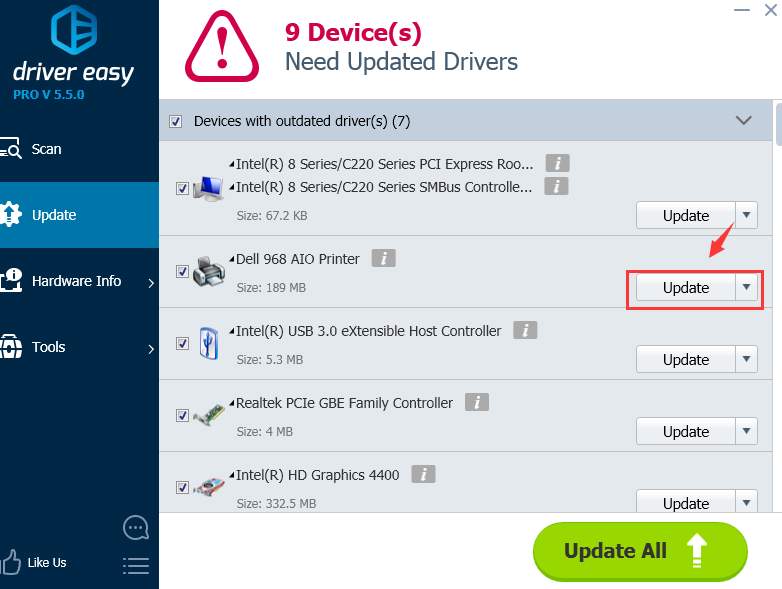Open Update dropdown arrow for Intel 8 Series

click(x=747, y=215)
